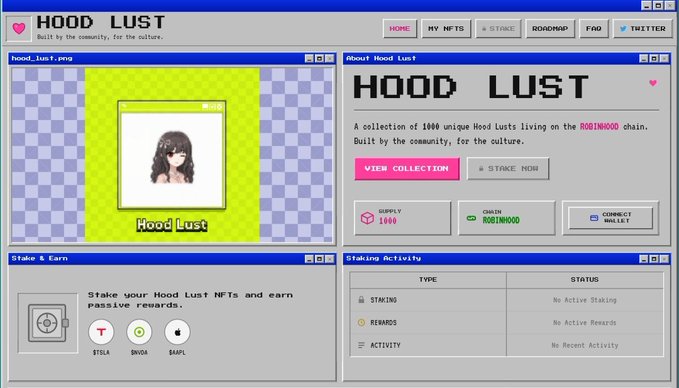This screenshot has width=679, height=388.
Task: Click the CHAIN ROBINHOOD info card
Action: [x=507, y=218]
